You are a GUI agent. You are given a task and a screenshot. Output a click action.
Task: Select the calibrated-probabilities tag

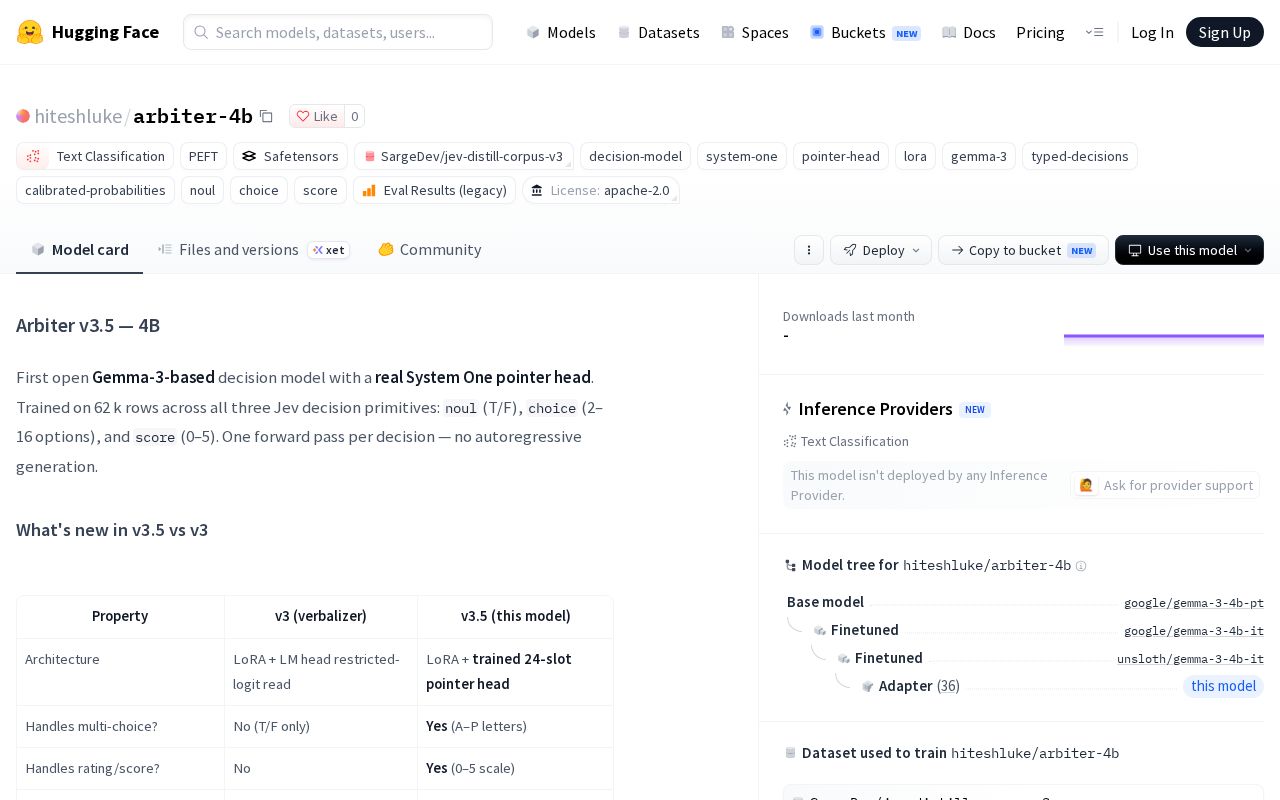tap(95, 190)
